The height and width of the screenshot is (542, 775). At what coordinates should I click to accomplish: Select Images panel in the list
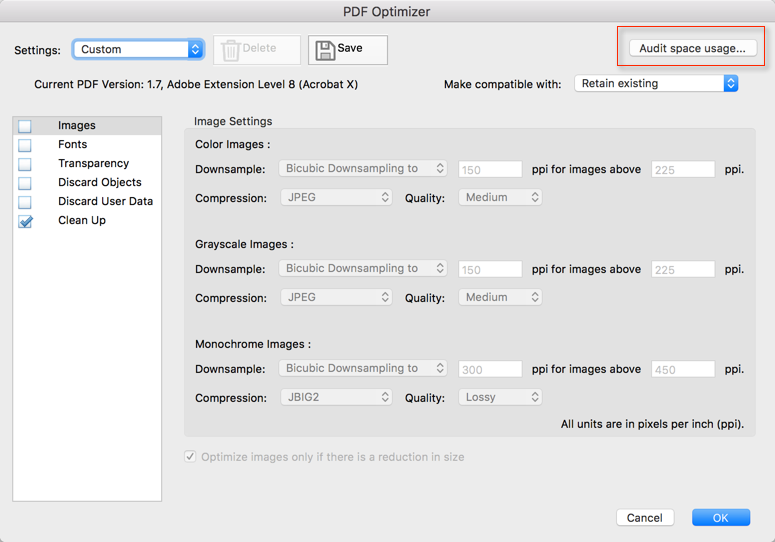[x=77, y=126]
